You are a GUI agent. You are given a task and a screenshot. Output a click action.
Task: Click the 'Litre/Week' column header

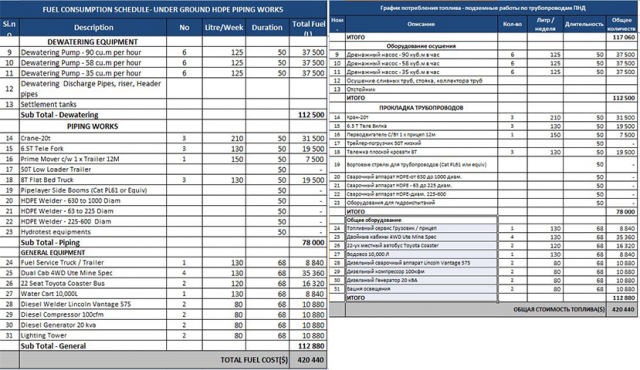point(224,27)
